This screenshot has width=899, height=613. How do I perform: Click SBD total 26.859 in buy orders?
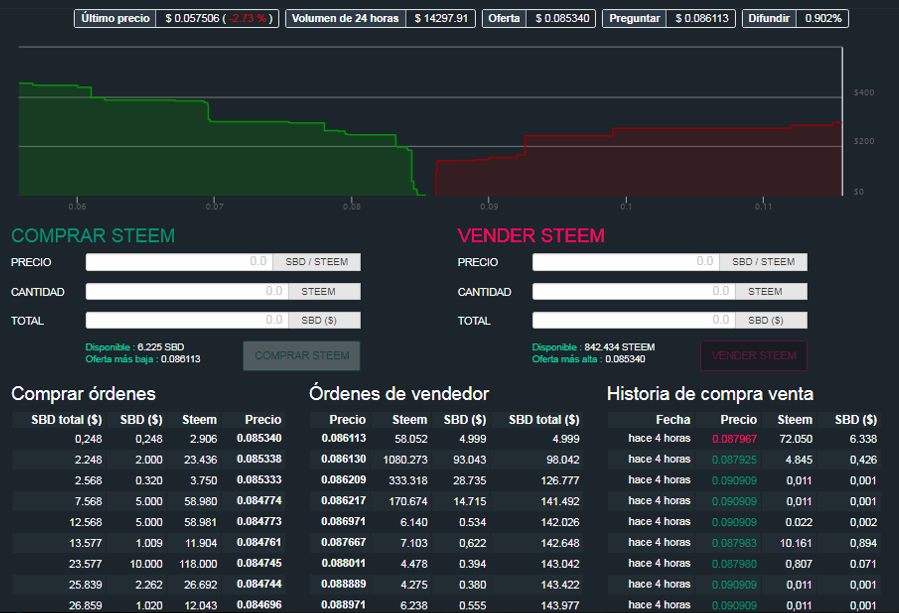[x=85, y=605]
